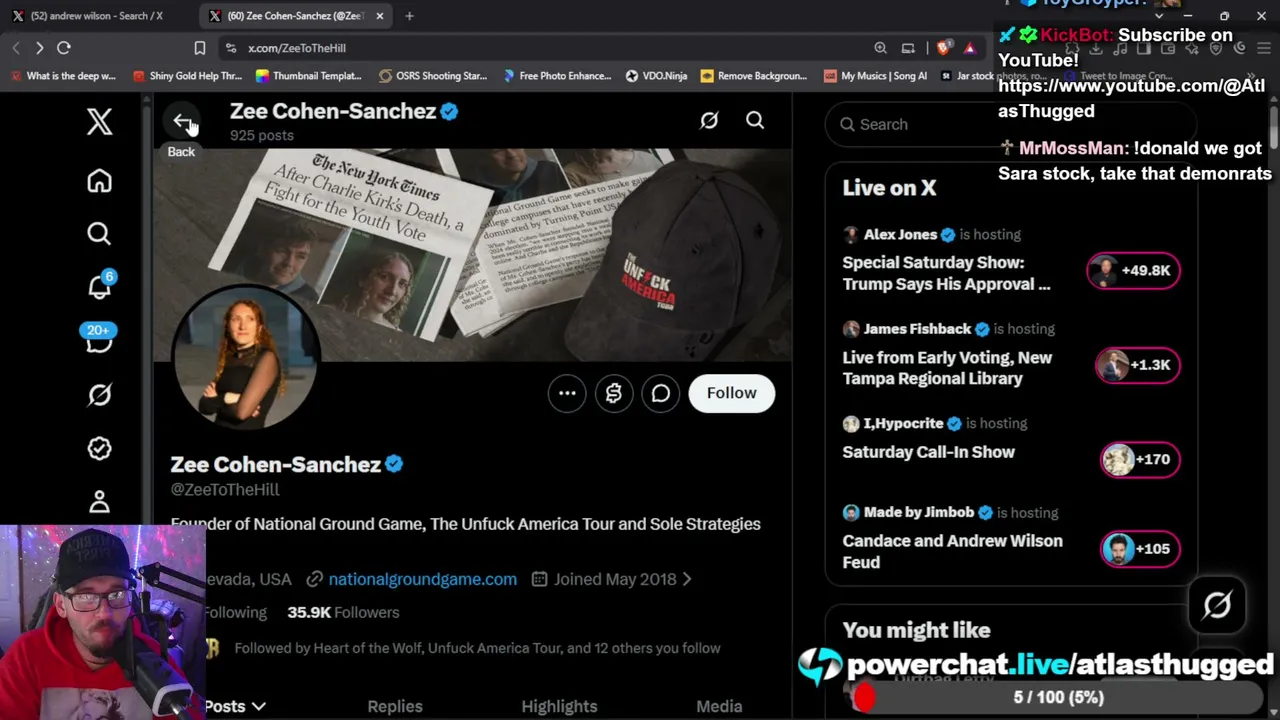Open the Verified checkmark sidebar item
Screen dimensions: 1280x720
point(99,448)
